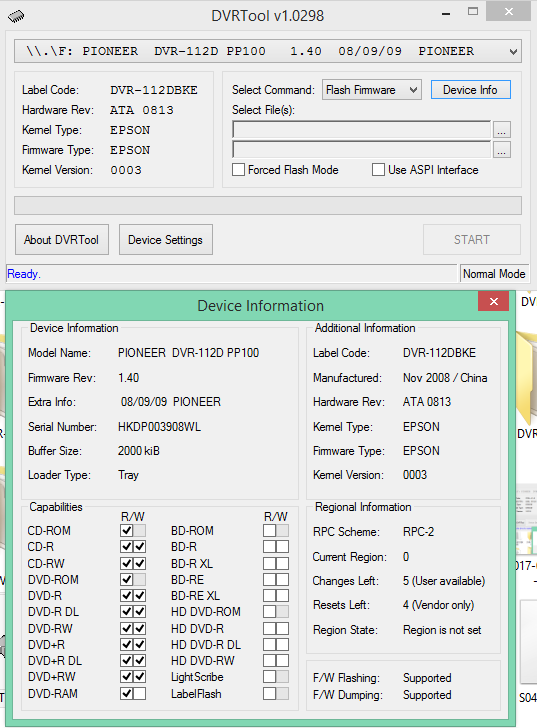Browse for the second firmware file
This screenshot has width=537, height=728.
(x=502, y=150)
